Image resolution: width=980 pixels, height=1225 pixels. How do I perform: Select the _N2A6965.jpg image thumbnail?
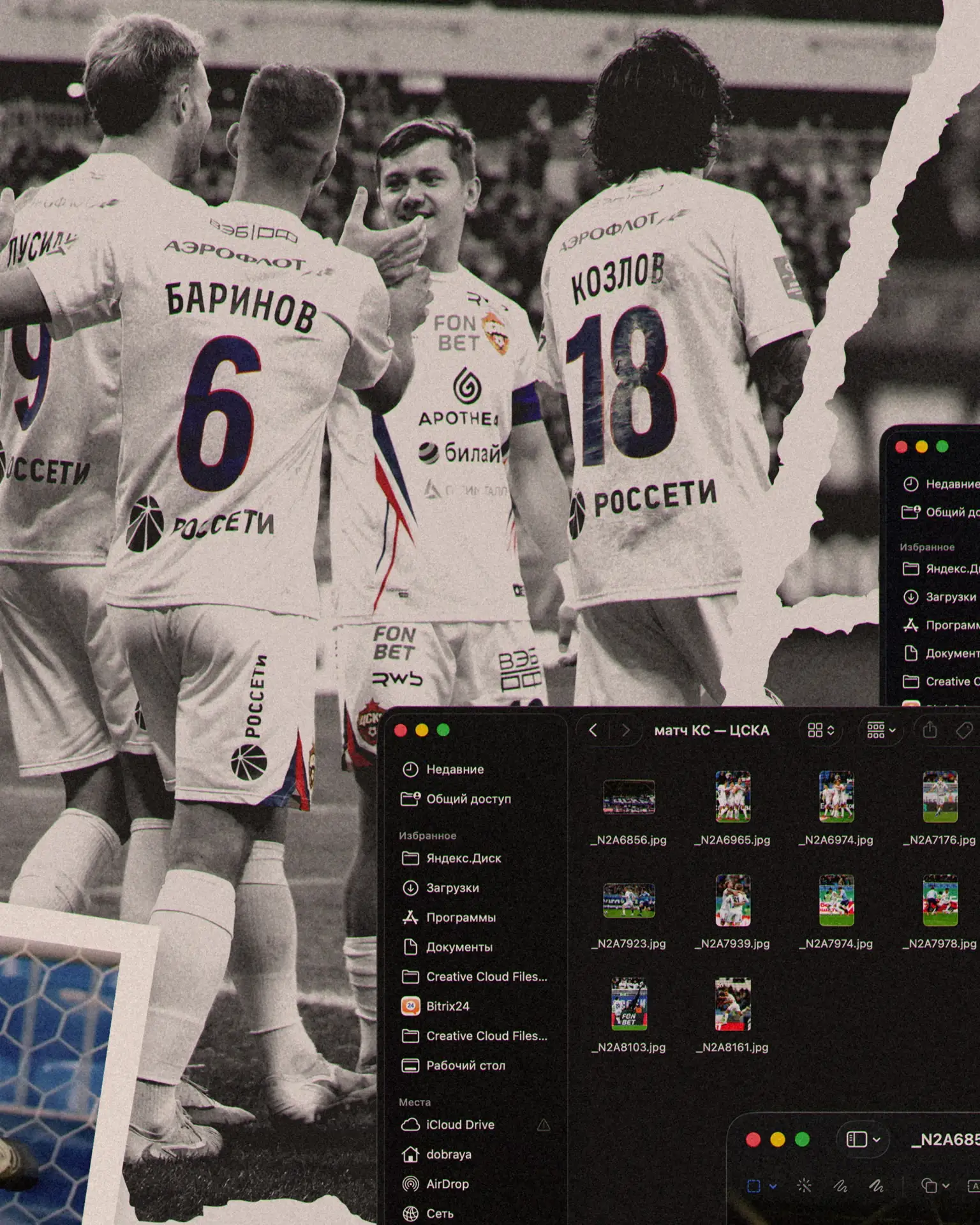click(x=732, y=797)
